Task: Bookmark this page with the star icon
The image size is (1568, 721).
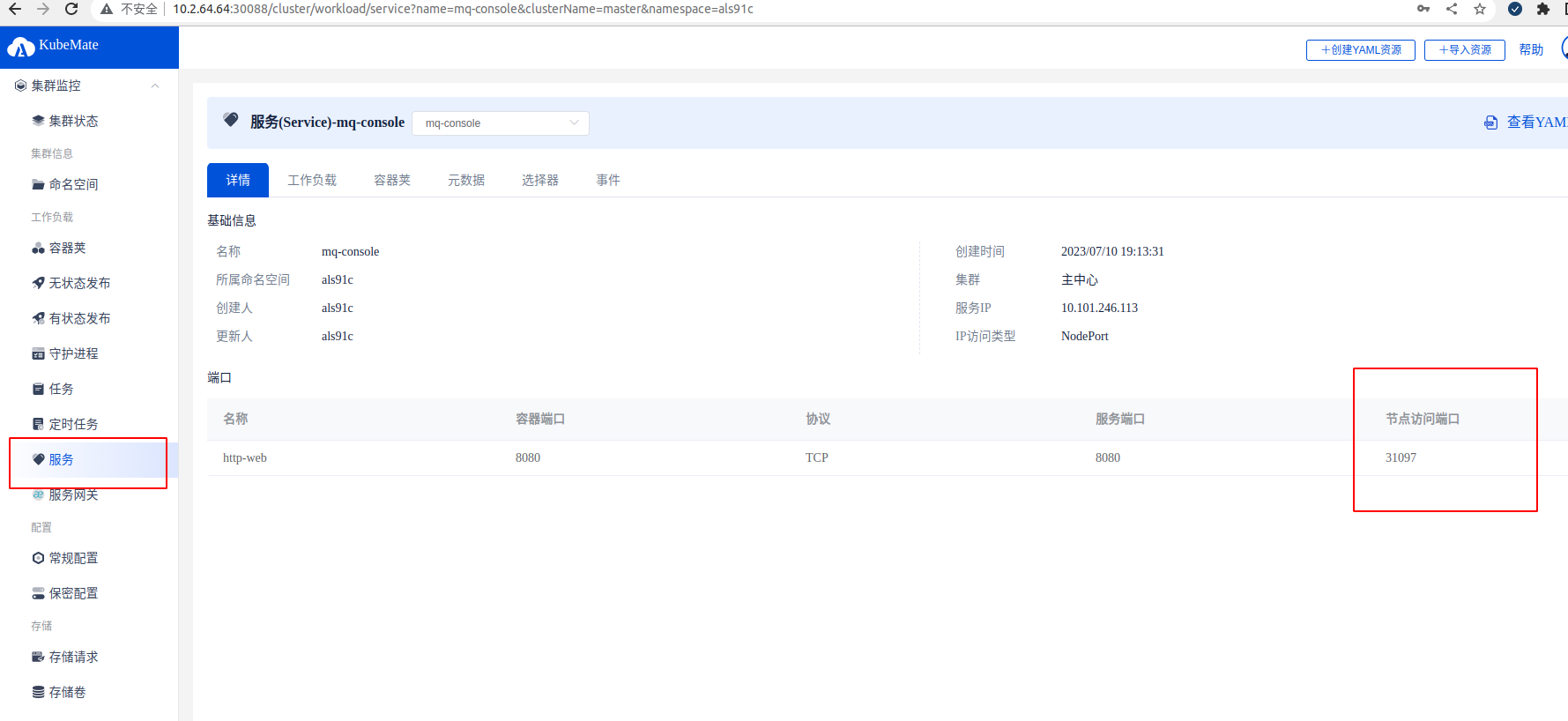Action: tap(1480, 9)
